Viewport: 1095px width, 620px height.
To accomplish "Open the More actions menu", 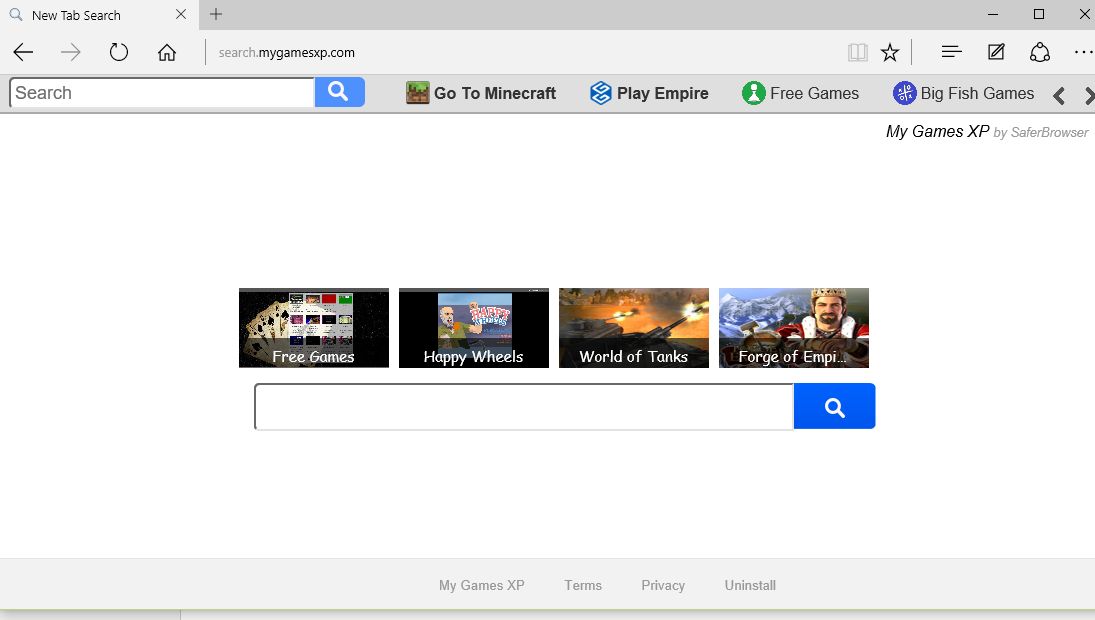I will tap(1083, 52).
